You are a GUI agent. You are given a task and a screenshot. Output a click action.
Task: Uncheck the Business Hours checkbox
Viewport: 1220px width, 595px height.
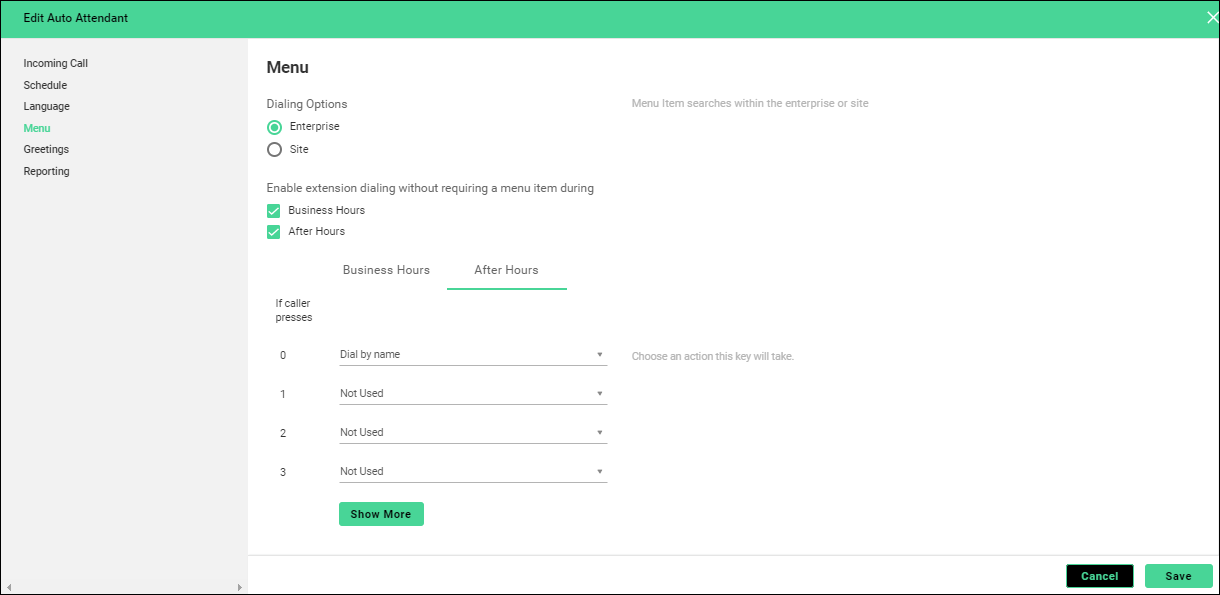[x=274, y=211]
